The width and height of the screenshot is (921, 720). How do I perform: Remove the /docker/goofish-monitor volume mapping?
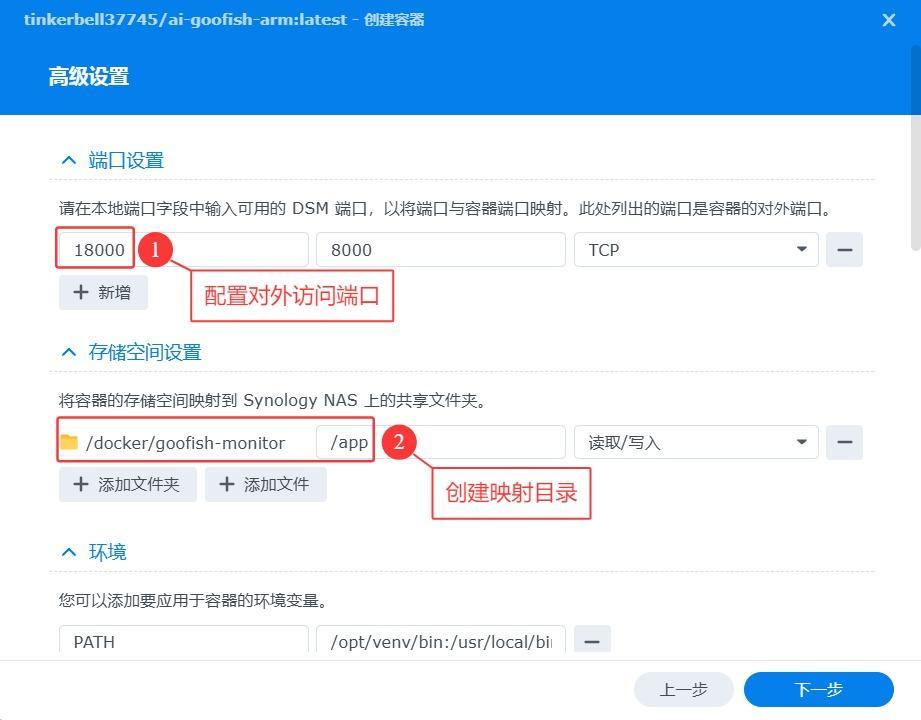844,442
